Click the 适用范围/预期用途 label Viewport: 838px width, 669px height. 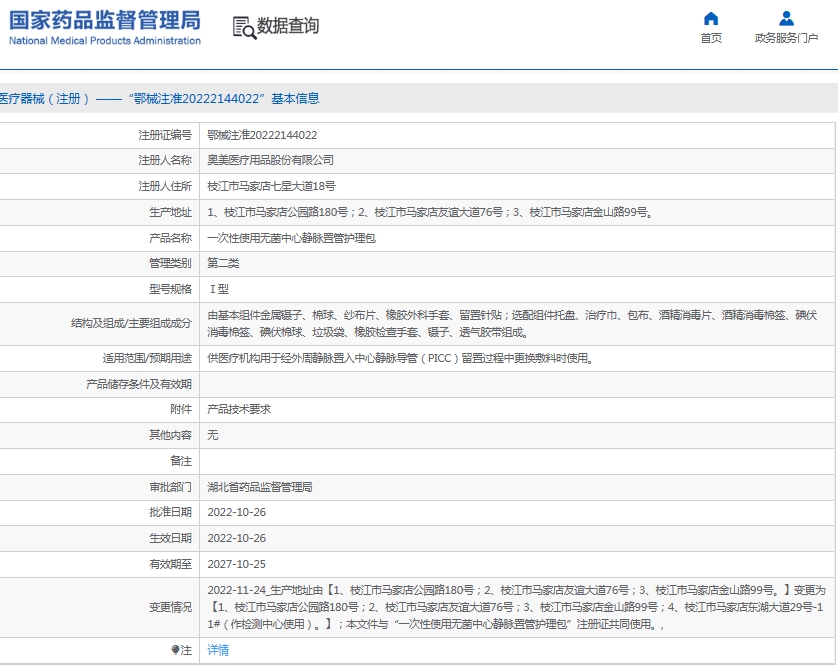[147, 358]
